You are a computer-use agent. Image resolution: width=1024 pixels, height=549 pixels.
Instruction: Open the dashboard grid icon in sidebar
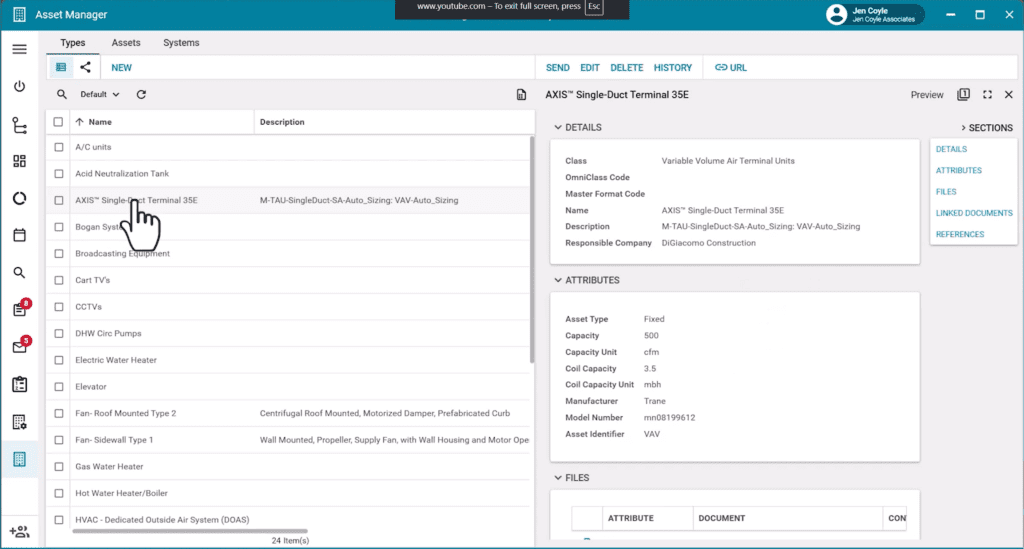point(20,161)
